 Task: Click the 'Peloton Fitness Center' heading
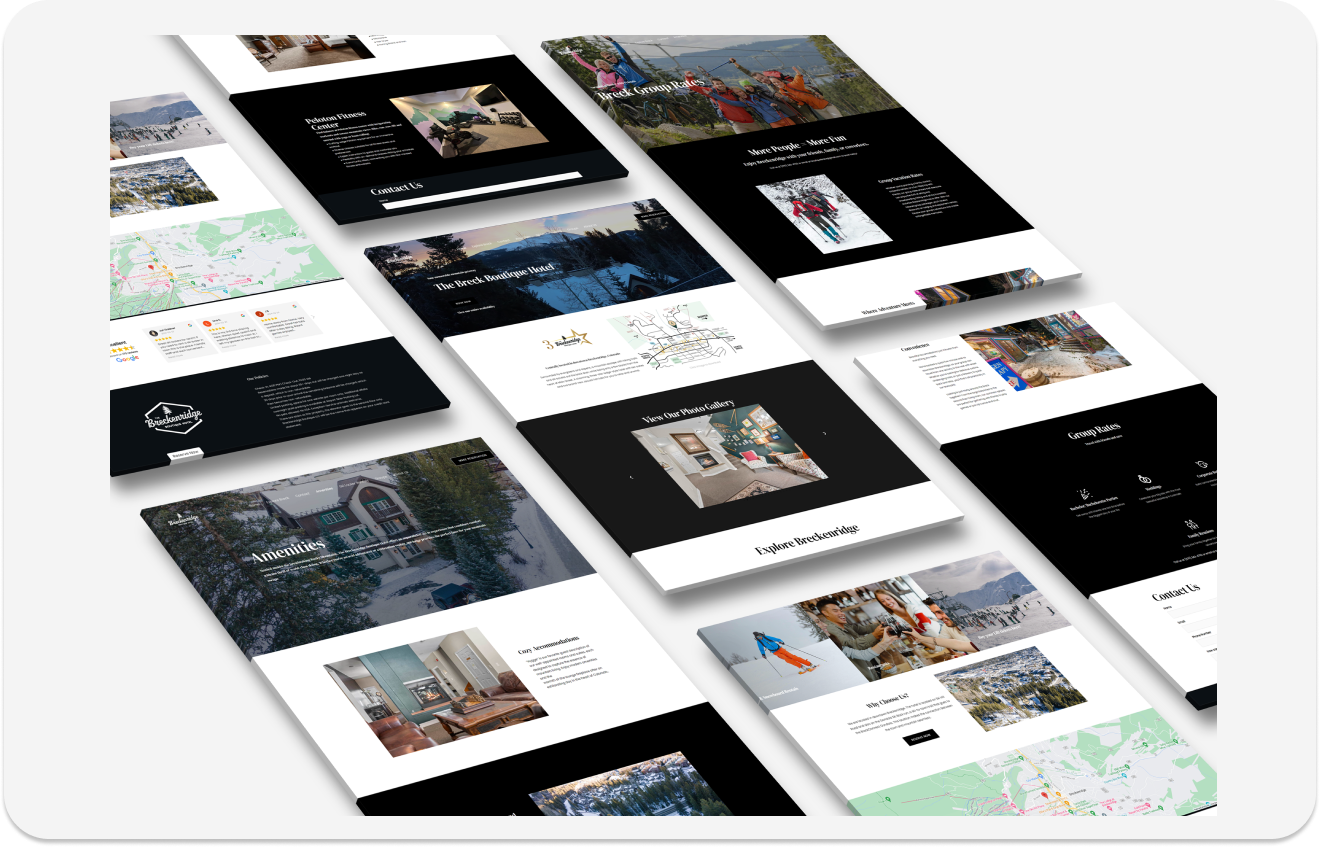(336, 121)
